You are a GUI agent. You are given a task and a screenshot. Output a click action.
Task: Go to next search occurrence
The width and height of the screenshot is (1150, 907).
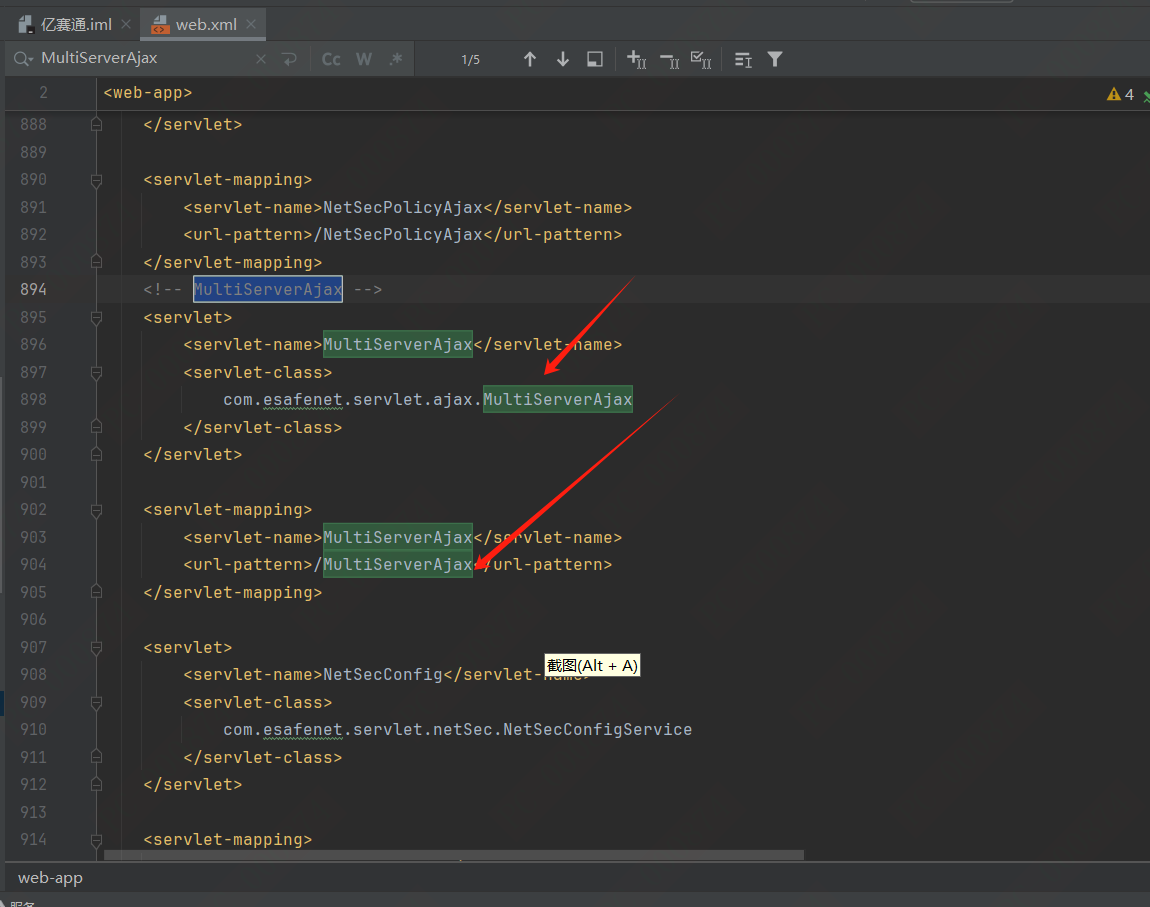(x=563, y=59)
